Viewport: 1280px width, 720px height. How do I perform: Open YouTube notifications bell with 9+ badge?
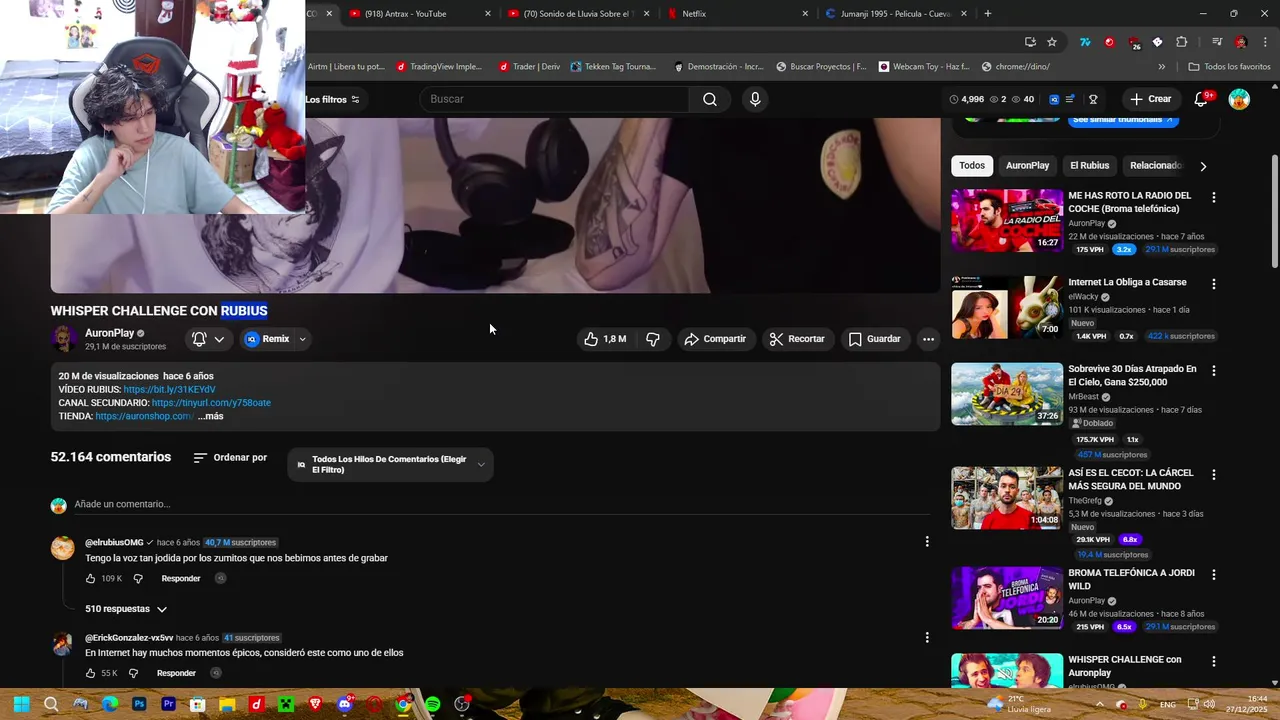pos(1201,99)
